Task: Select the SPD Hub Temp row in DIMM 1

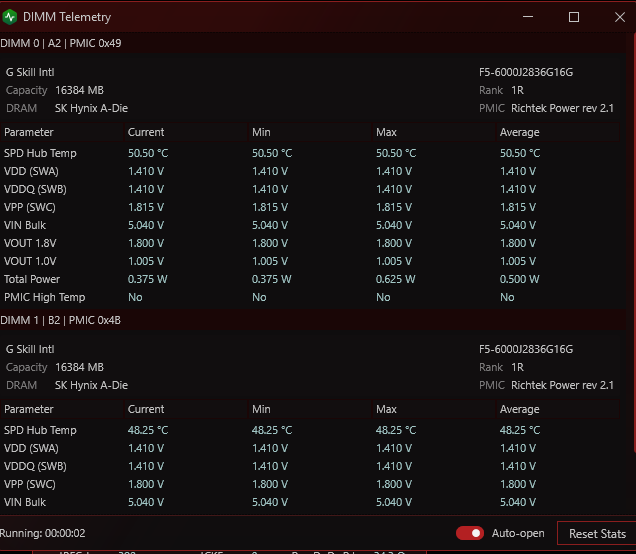Action: coord(310,430)
